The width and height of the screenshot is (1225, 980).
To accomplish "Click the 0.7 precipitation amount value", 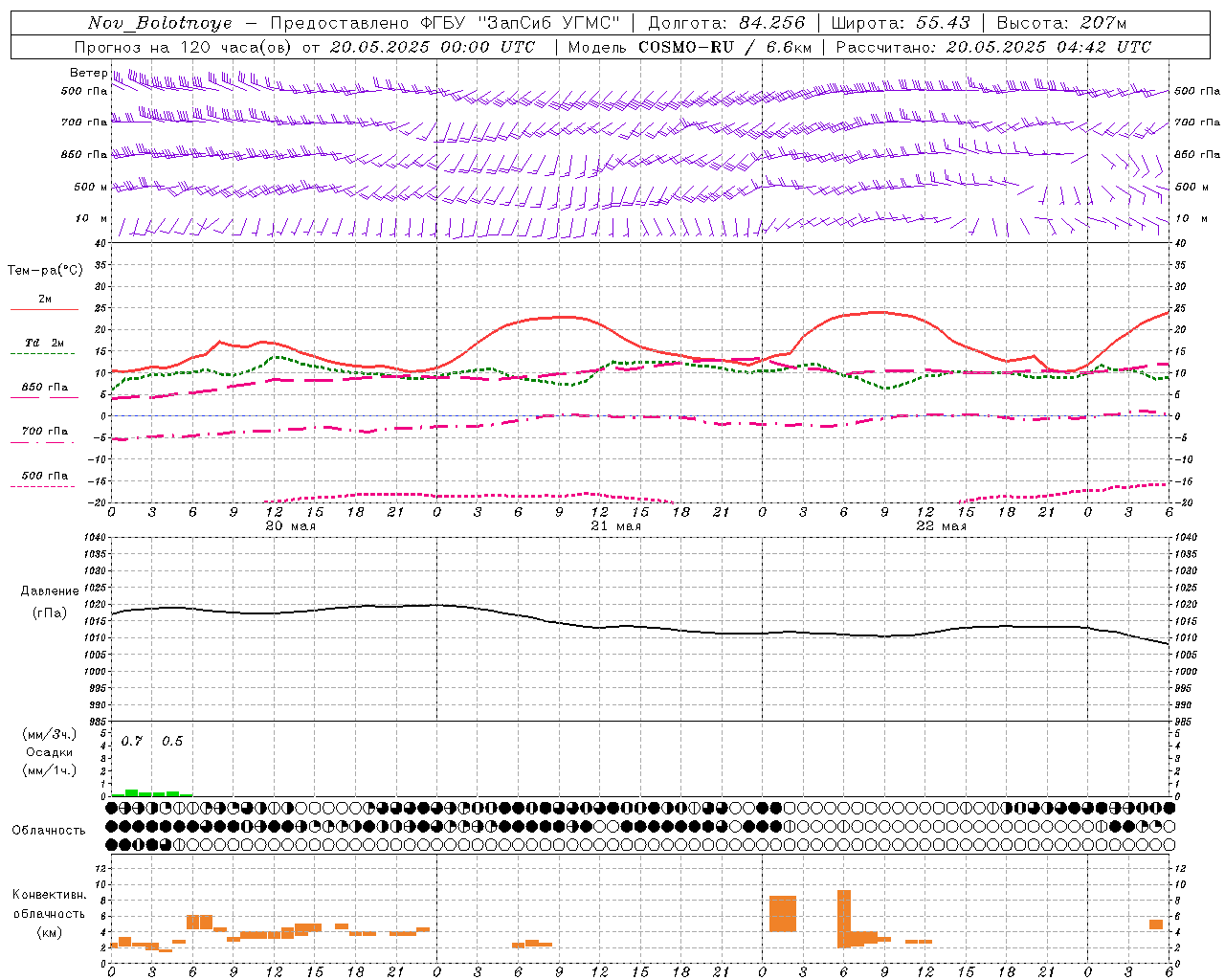I will coord(132,741).
